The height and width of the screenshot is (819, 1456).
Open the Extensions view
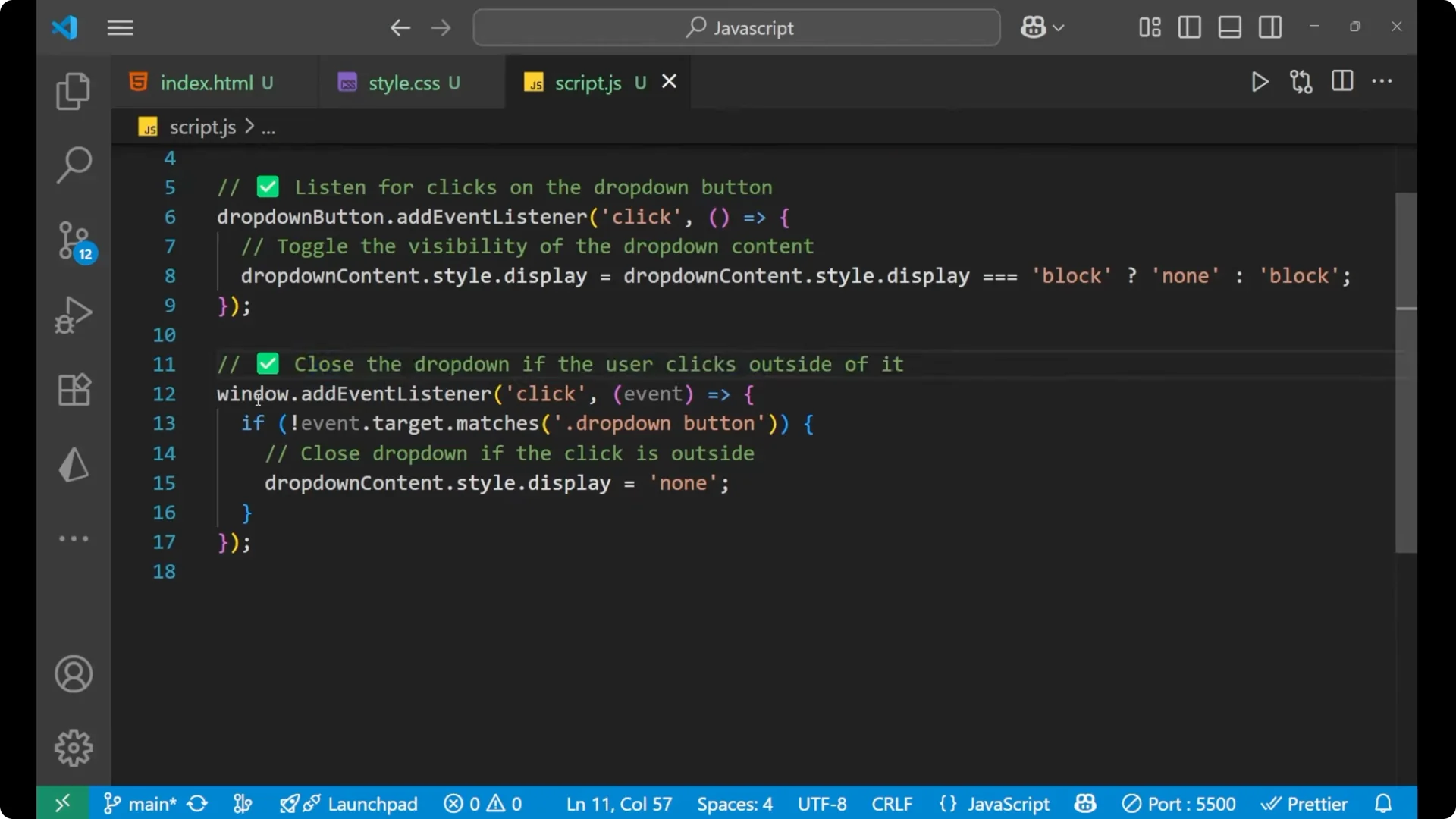[x=73, y=389]
